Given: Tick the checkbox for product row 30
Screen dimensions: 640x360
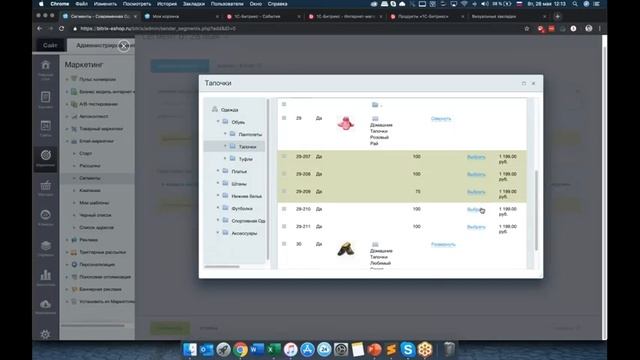Looking at the screenshot, I should pos(284,244).
